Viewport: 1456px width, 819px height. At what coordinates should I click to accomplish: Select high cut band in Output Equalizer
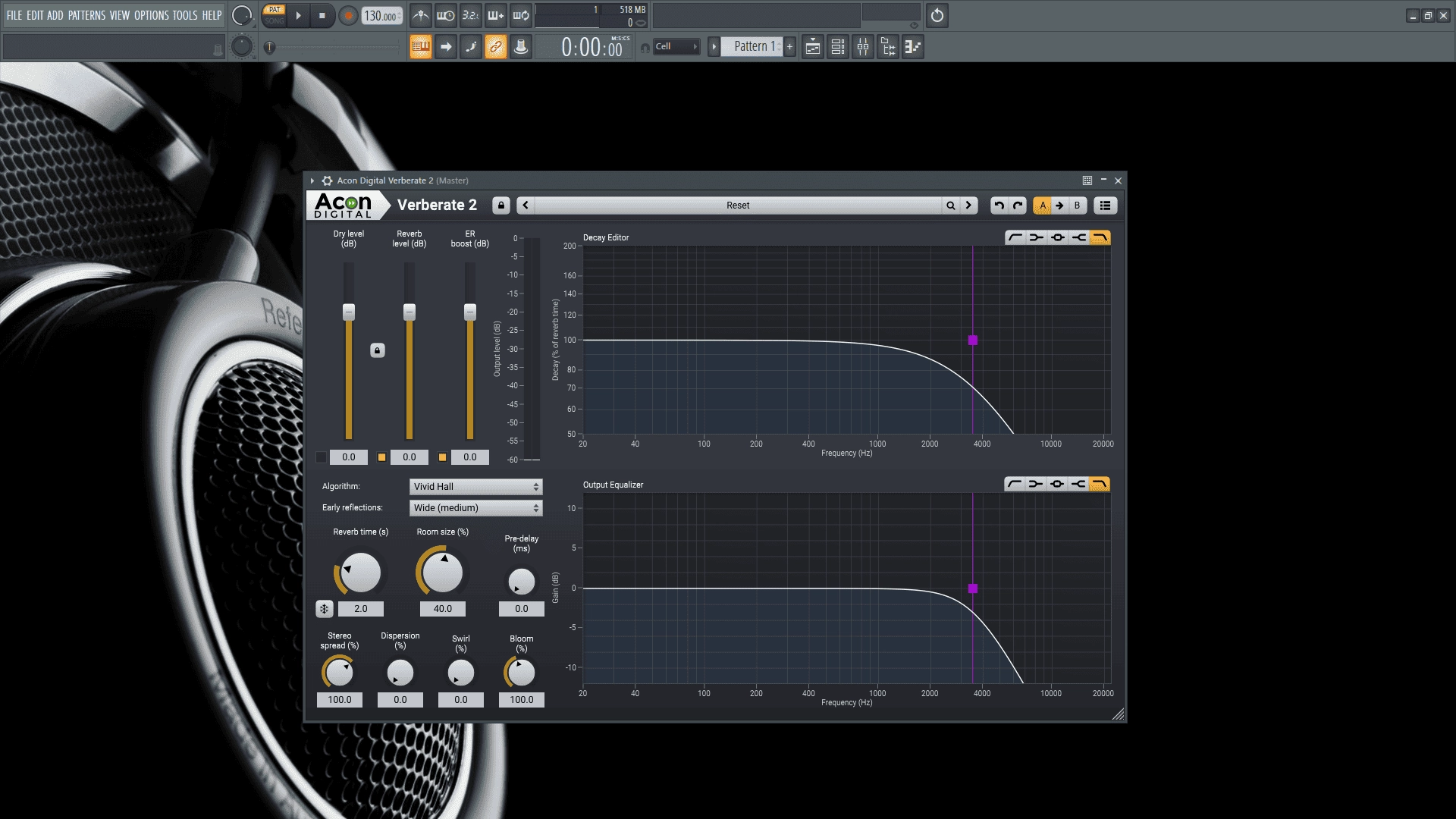click(1100, 484)
